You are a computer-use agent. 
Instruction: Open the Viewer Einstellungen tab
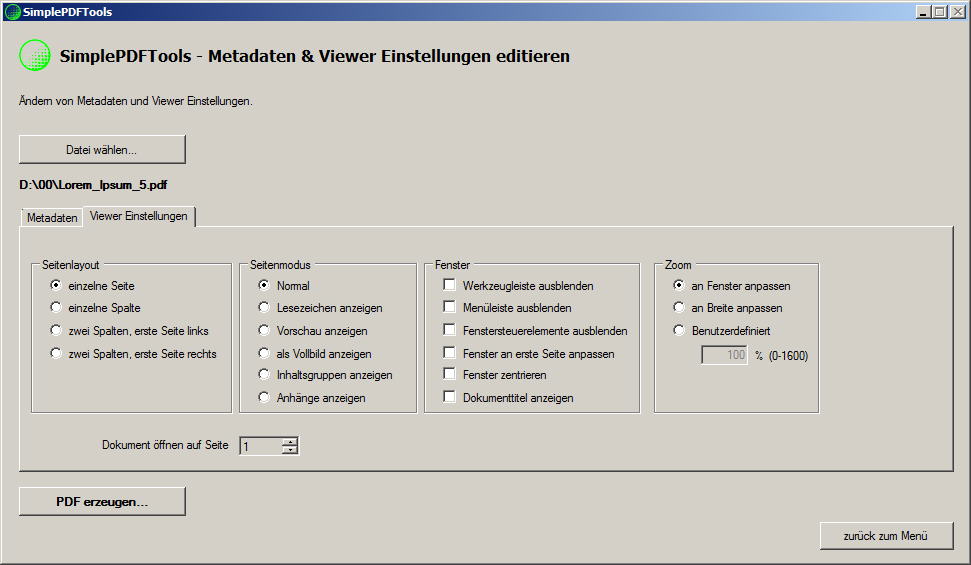pos(139,216)
